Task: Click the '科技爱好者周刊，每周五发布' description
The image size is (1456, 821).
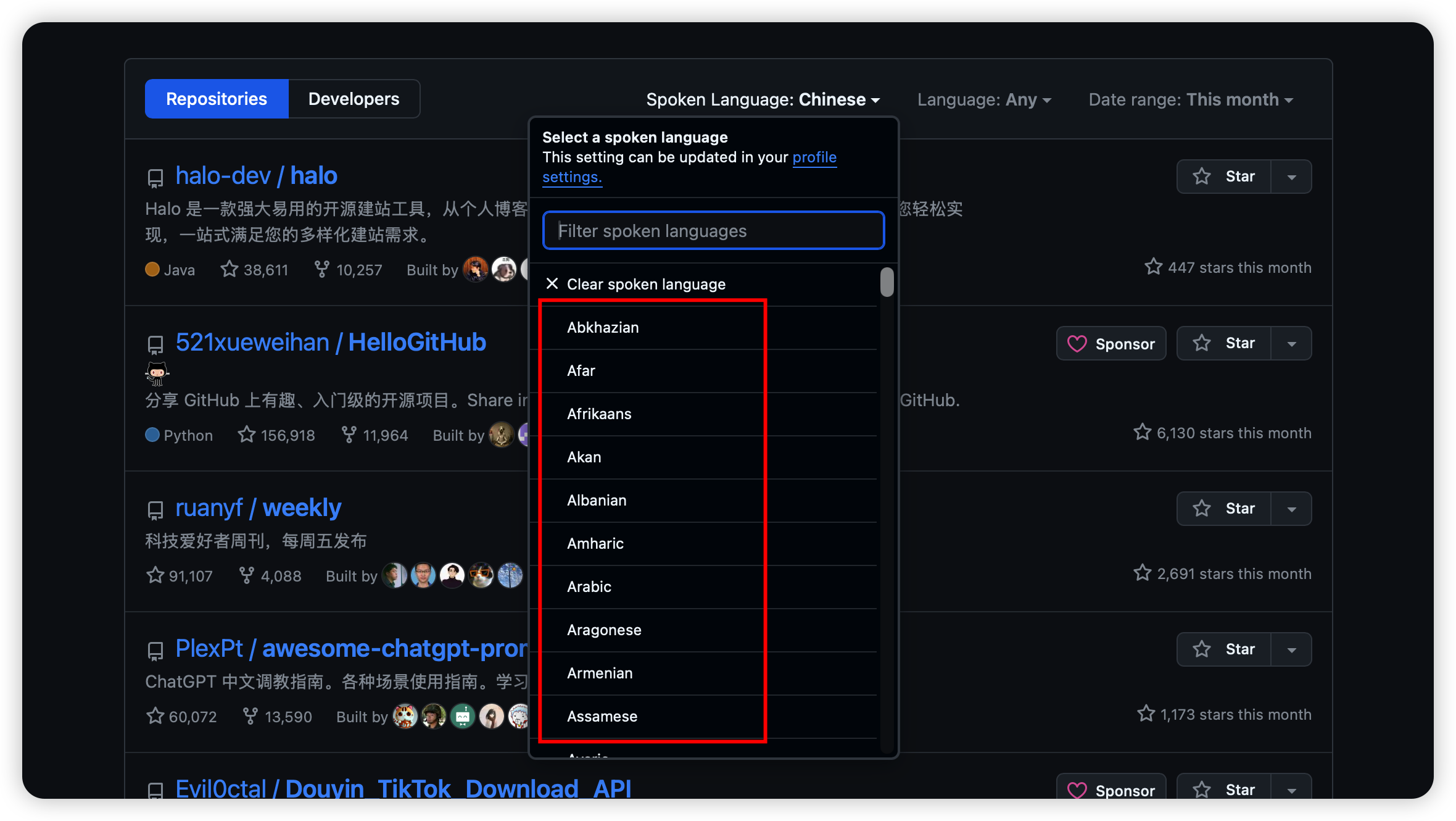Action: point(256,541)
